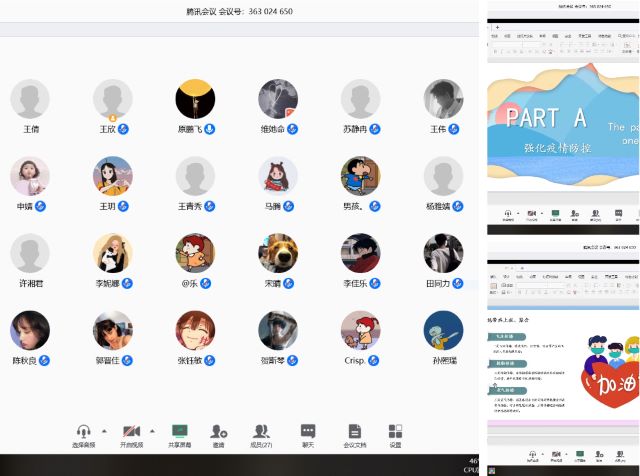The image size is (640, 476).
Task: Open the 邀请 invite option
Action: pos(219,435)
